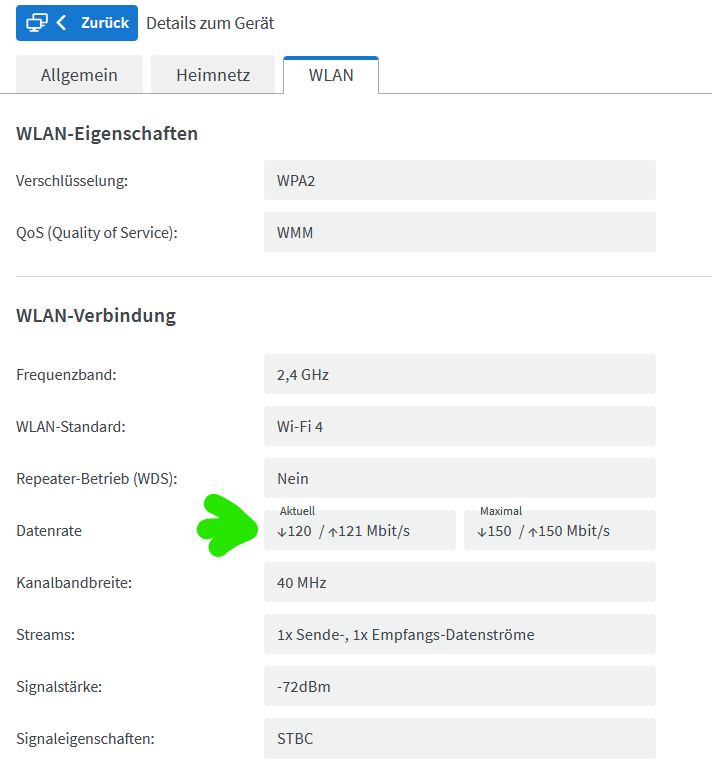The width and height of the screenshot is (712, 779).
Task: Click the Maximal data rate field
Action: (x=559, y=531)
